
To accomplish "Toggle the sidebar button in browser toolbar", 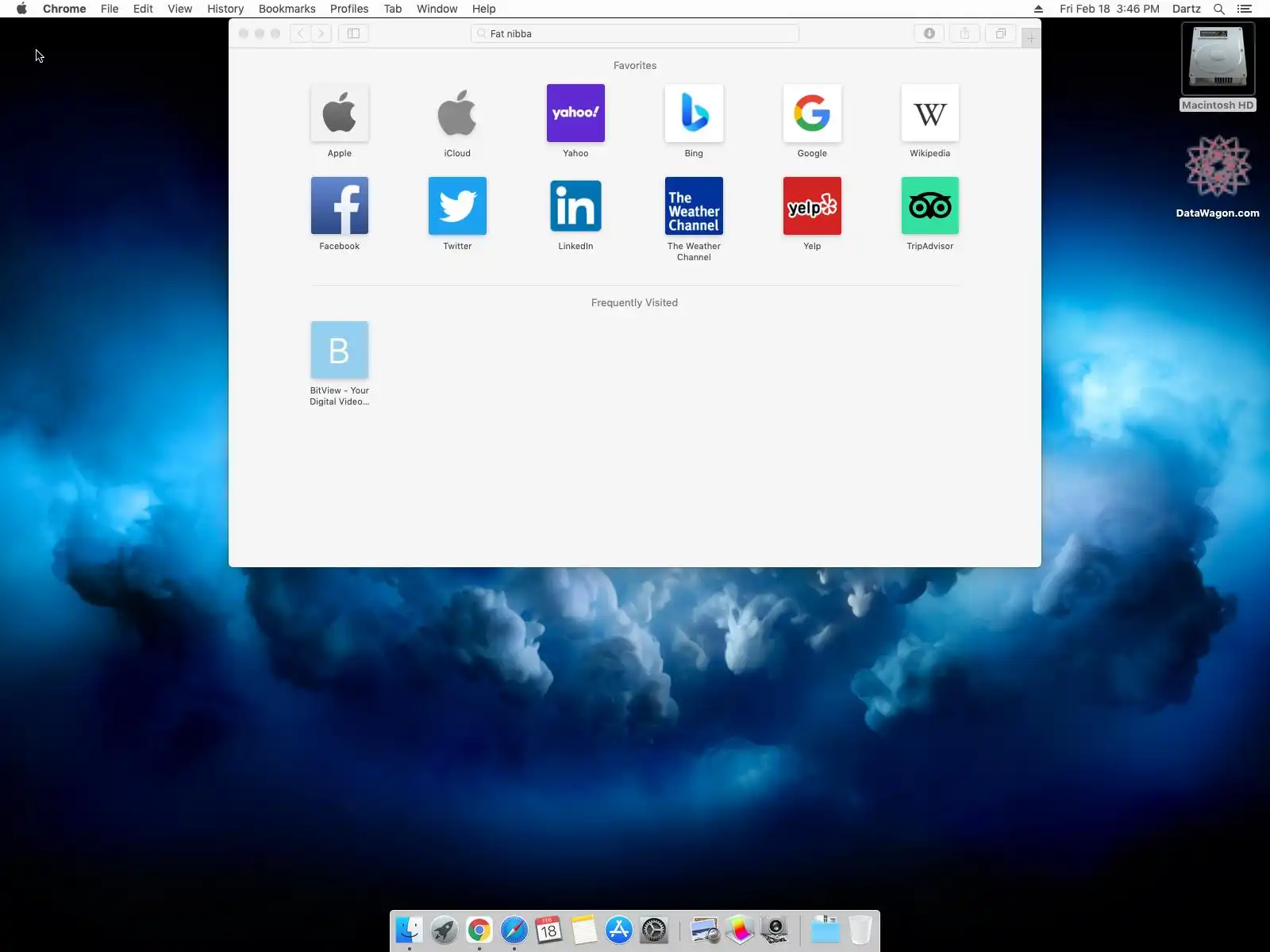I will click(x=353, y=33).
